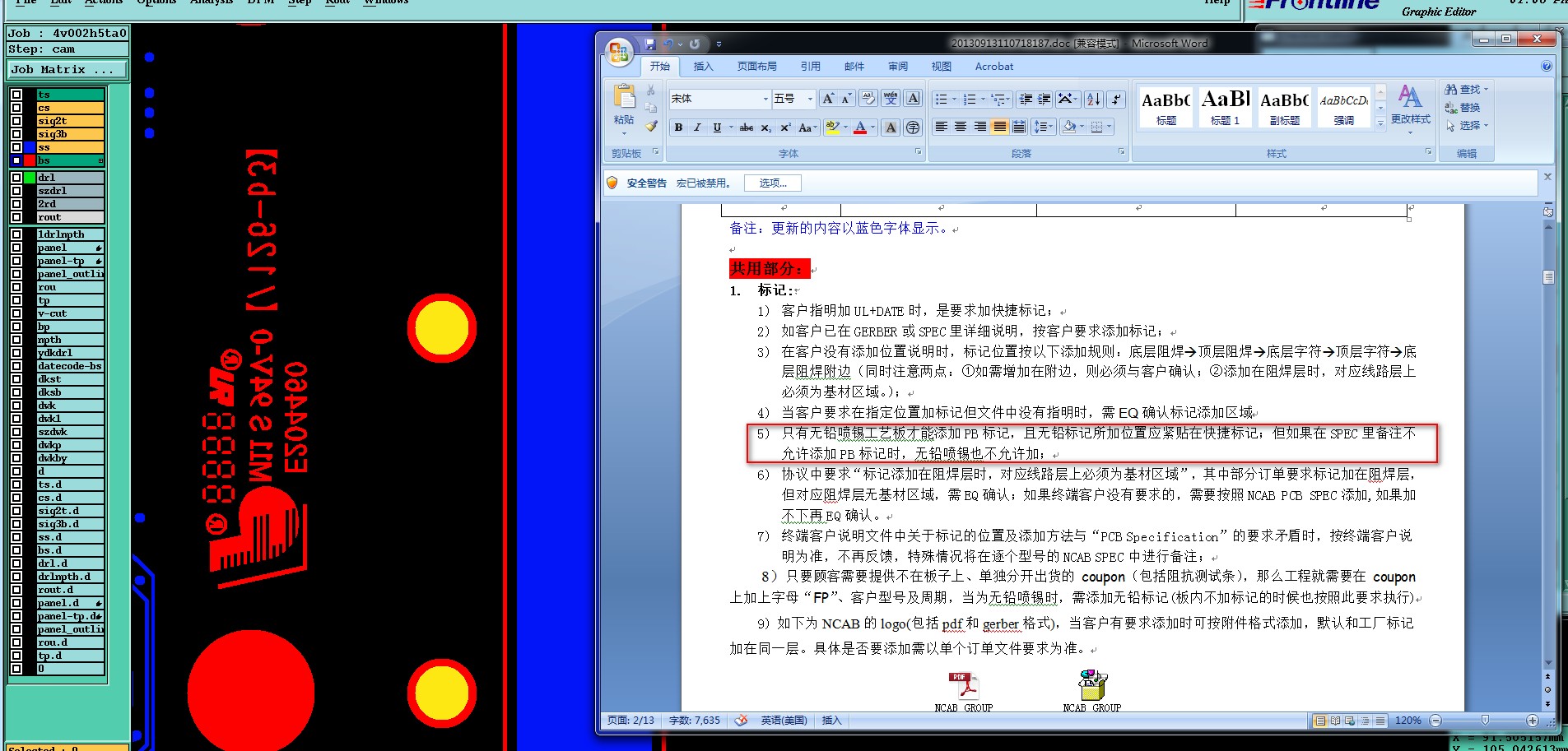Click the Decrease Indent icon

(x=1026, y=100)
